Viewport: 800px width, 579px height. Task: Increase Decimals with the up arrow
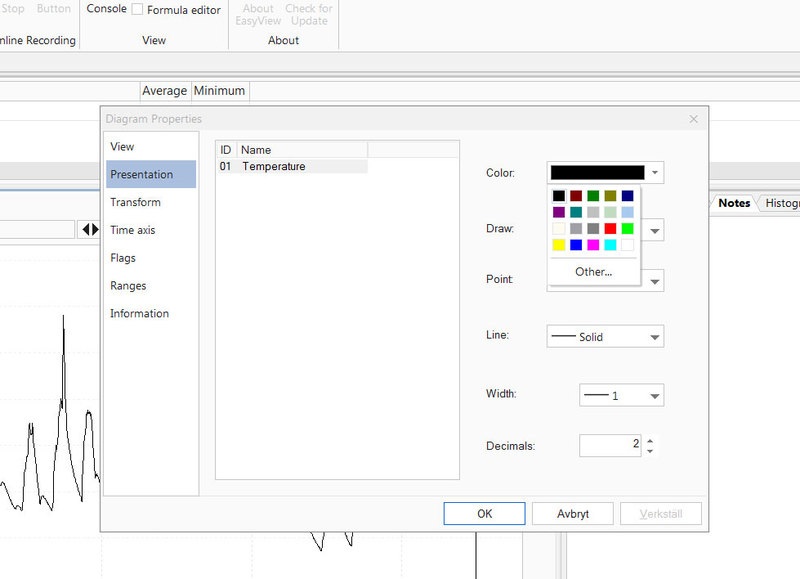click(650, 441)
